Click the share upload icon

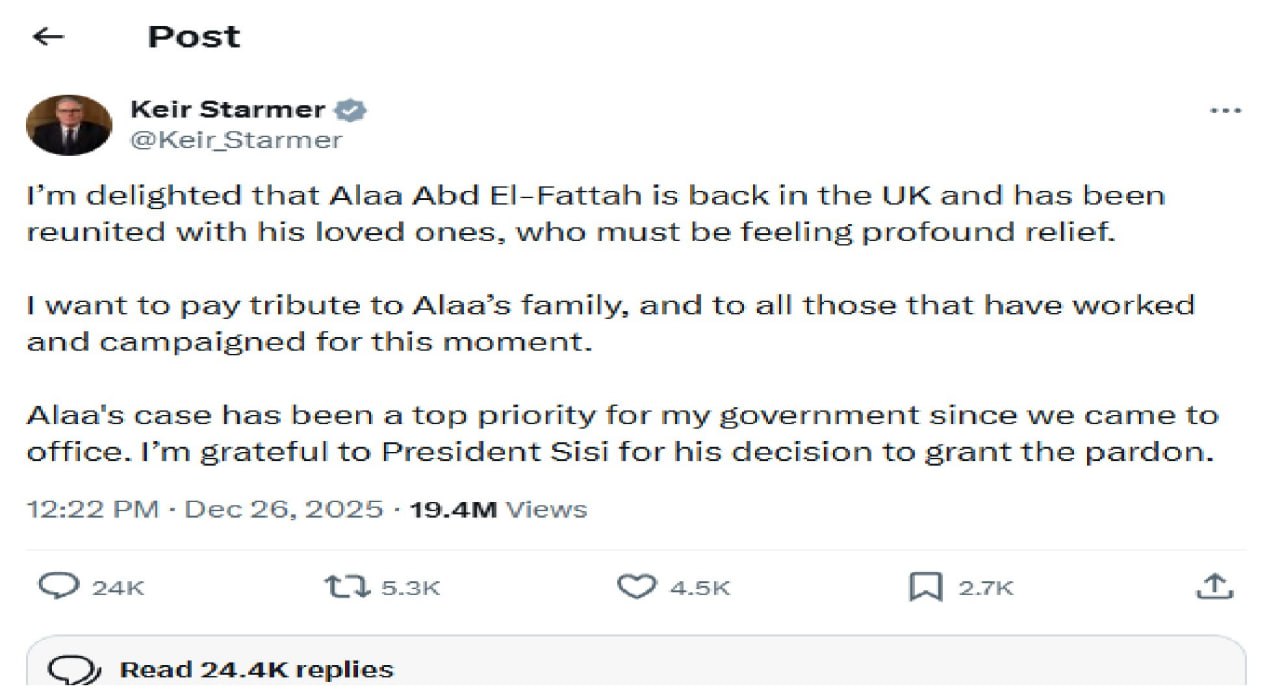(1214, 586)
